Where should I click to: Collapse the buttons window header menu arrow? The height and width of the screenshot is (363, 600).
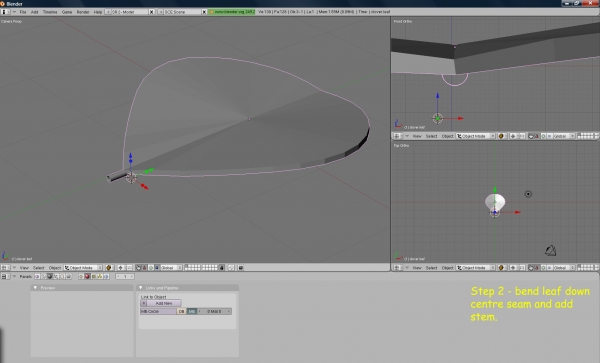coord(14,276)
